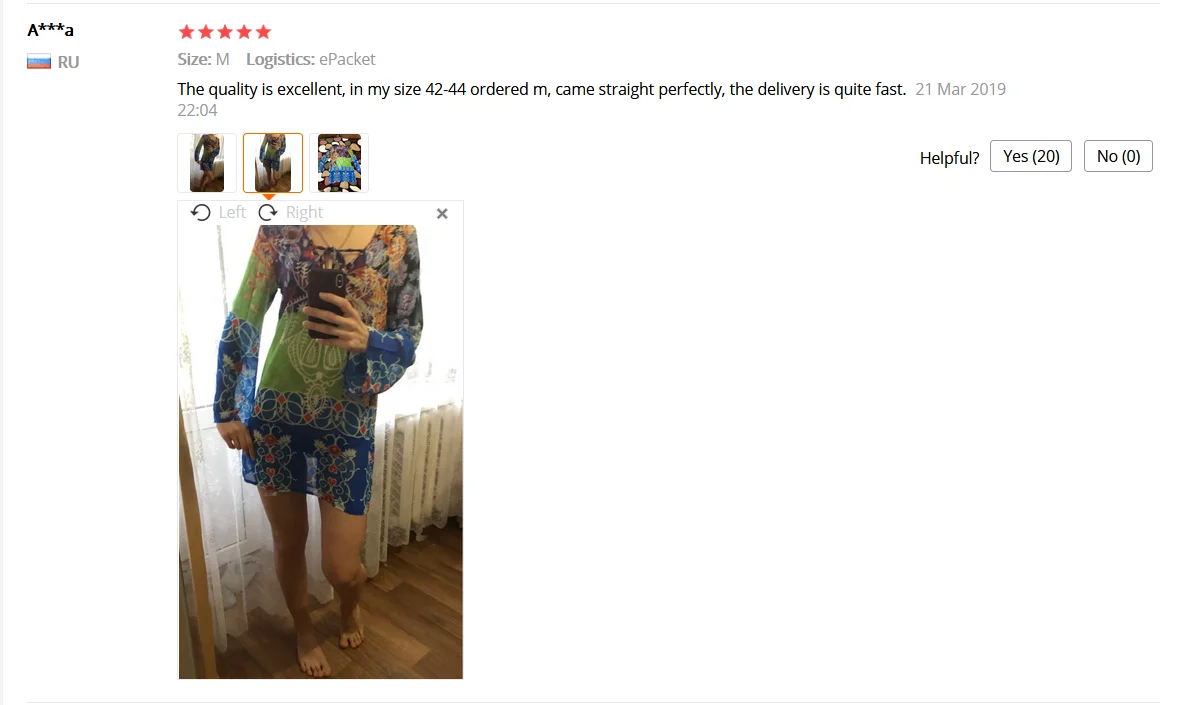1177x705 pixels.
Task: Click the enlarged dress review photo
Action: (321, 452)
